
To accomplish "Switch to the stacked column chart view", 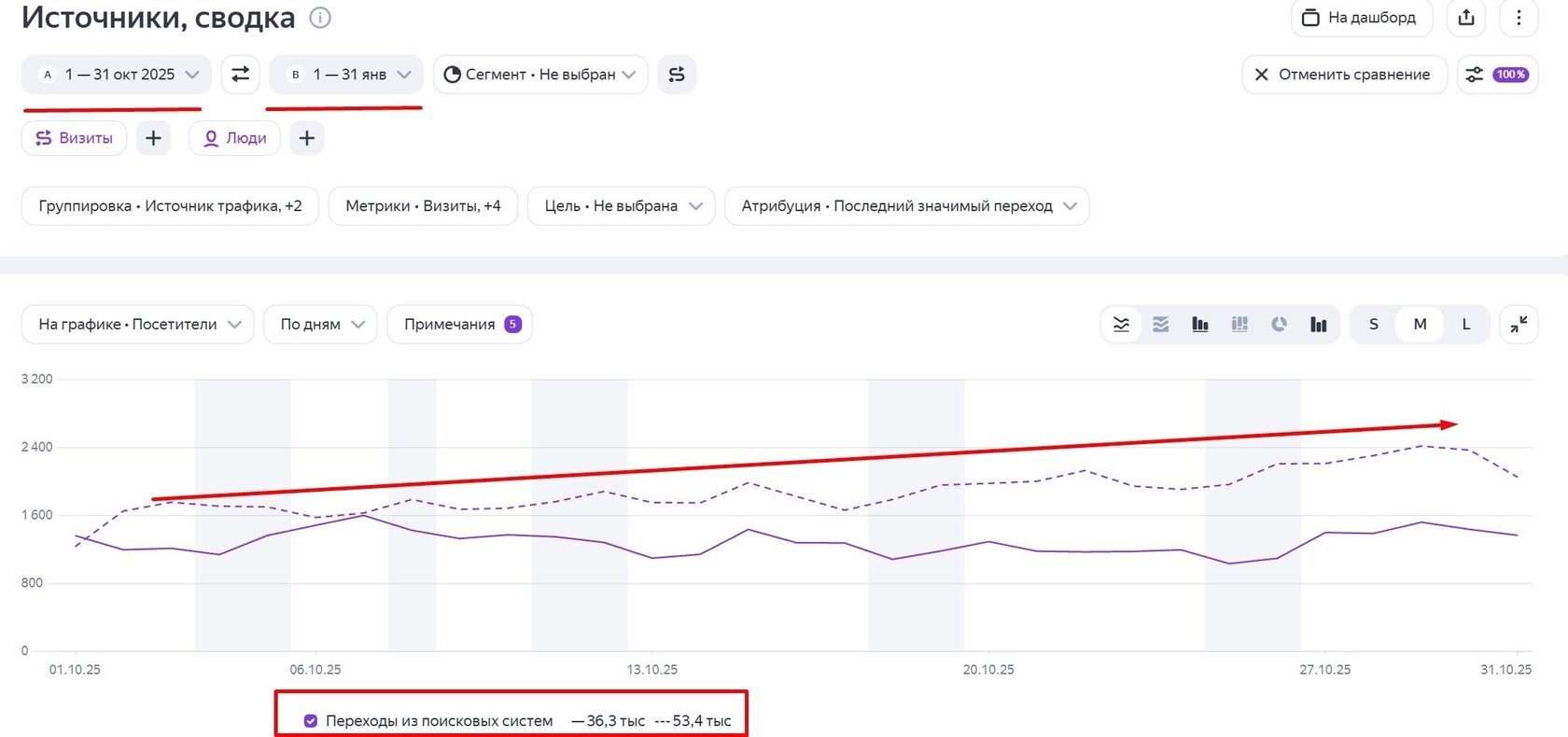I will pyautogui.click(x=1239, y=325).
